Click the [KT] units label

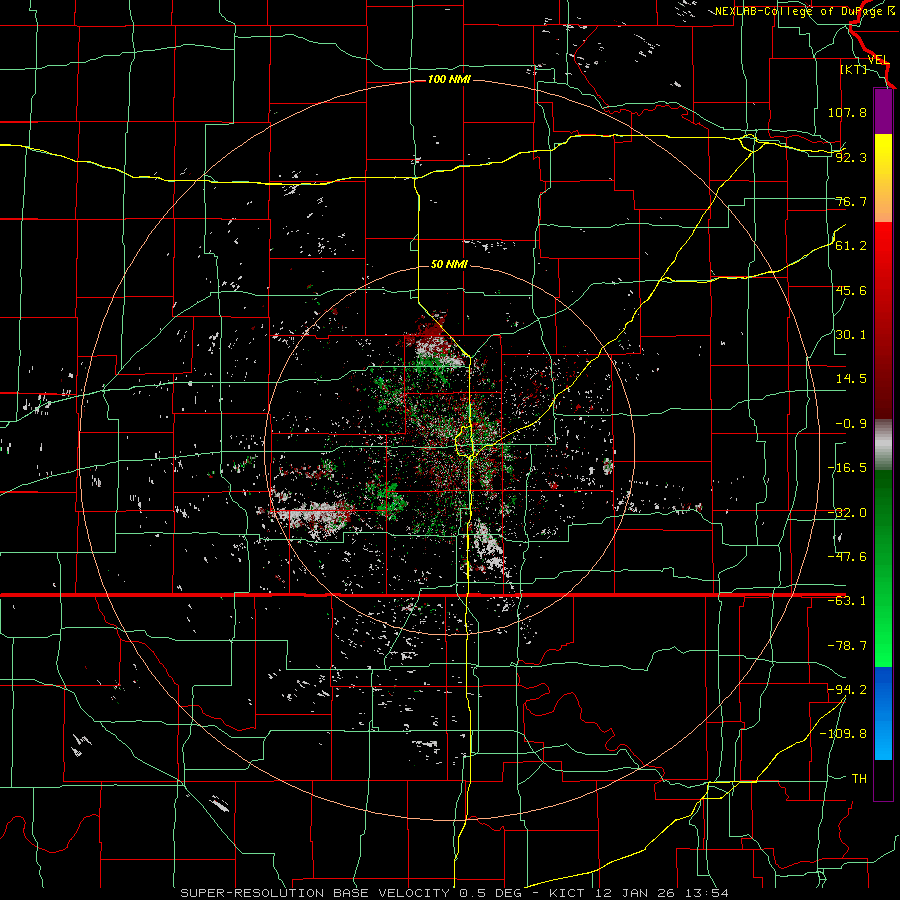[854, 69]
